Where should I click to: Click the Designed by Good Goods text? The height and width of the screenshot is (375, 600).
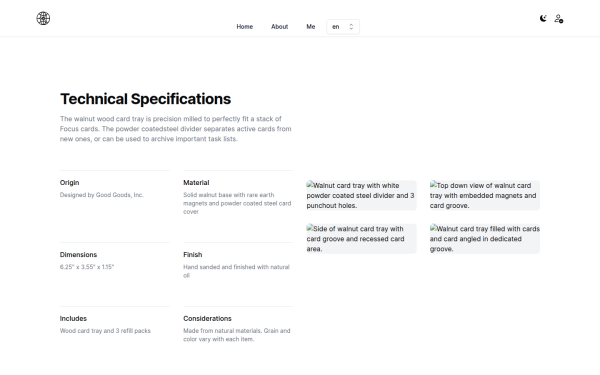pos(101,195)
